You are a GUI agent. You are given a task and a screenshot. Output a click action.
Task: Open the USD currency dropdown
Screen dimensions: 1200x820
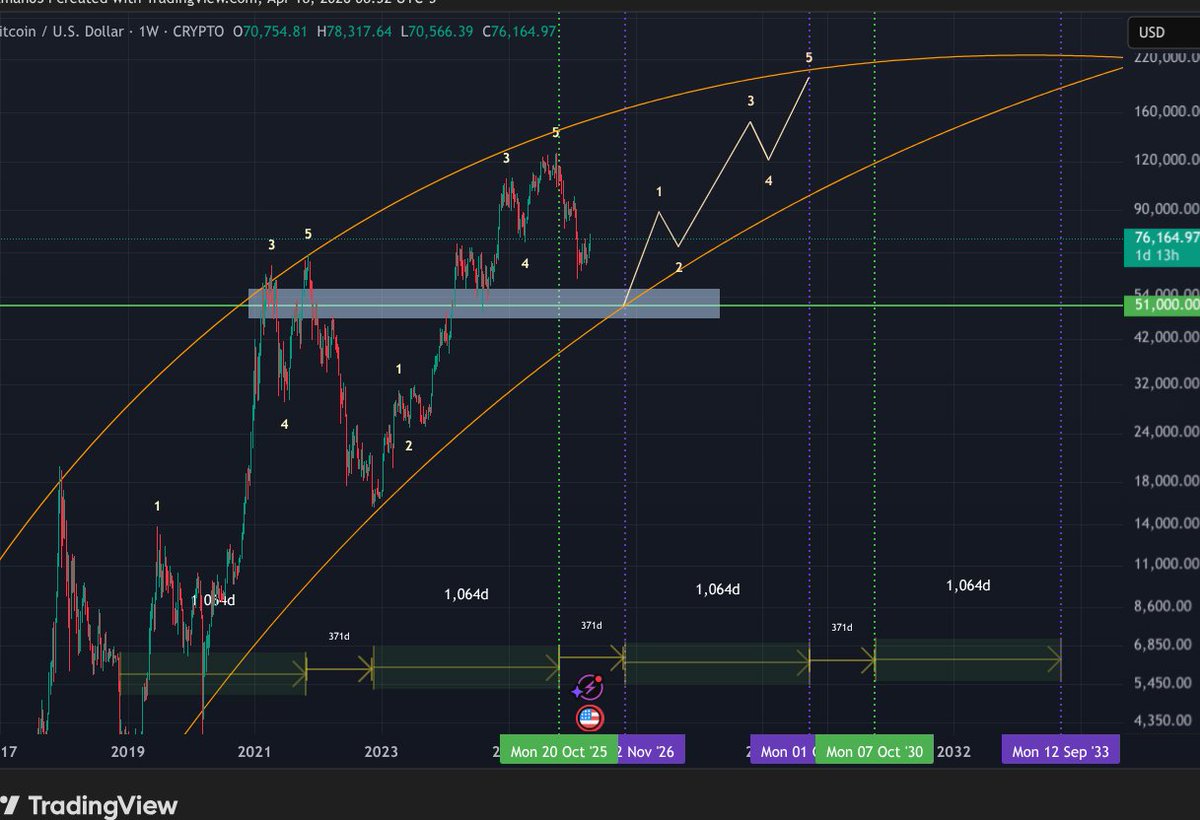click(x=1163, y=32)
